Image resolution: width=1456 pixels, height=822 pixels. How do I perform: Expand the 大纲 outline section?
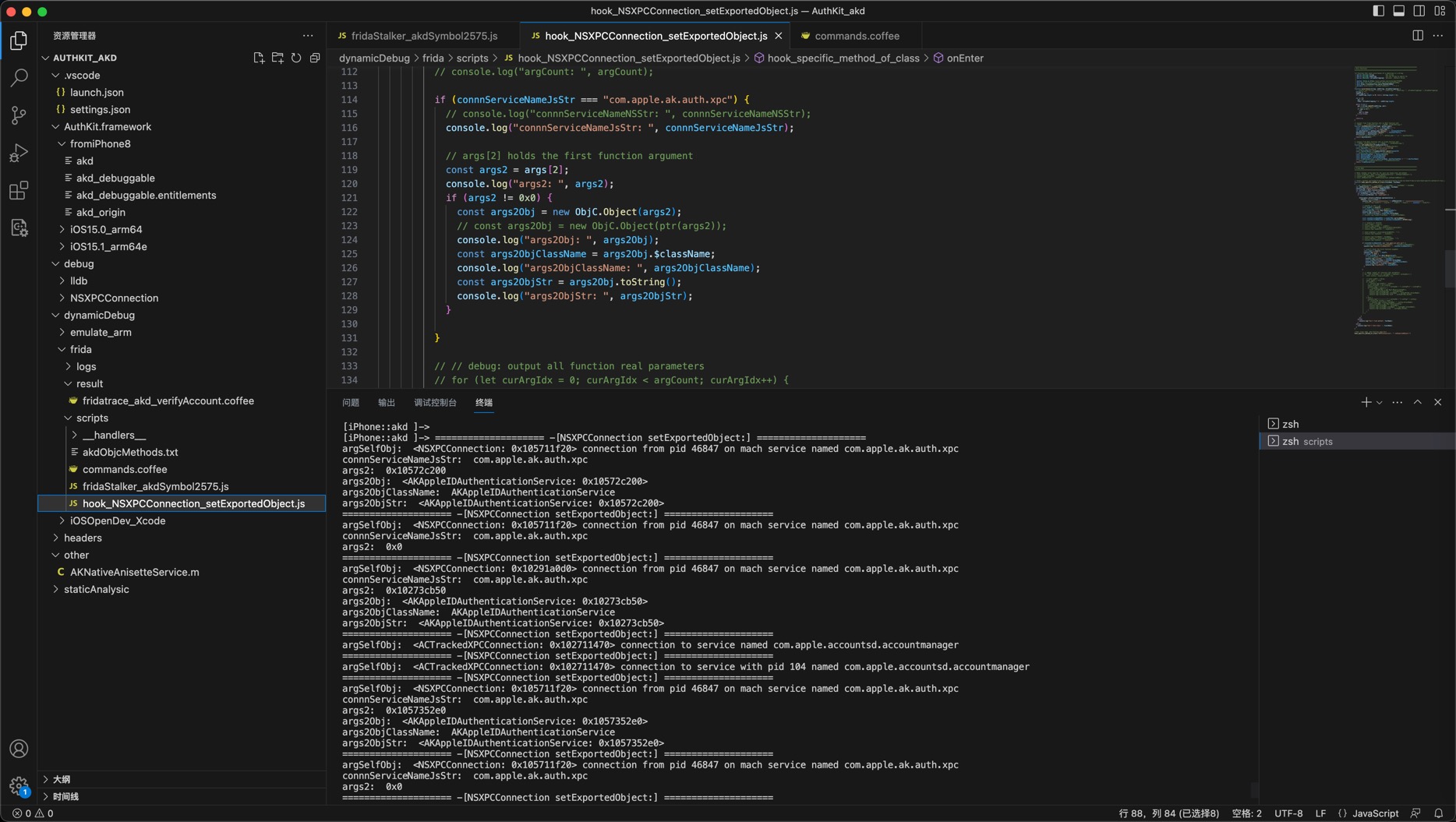click(x=182, y=779)
